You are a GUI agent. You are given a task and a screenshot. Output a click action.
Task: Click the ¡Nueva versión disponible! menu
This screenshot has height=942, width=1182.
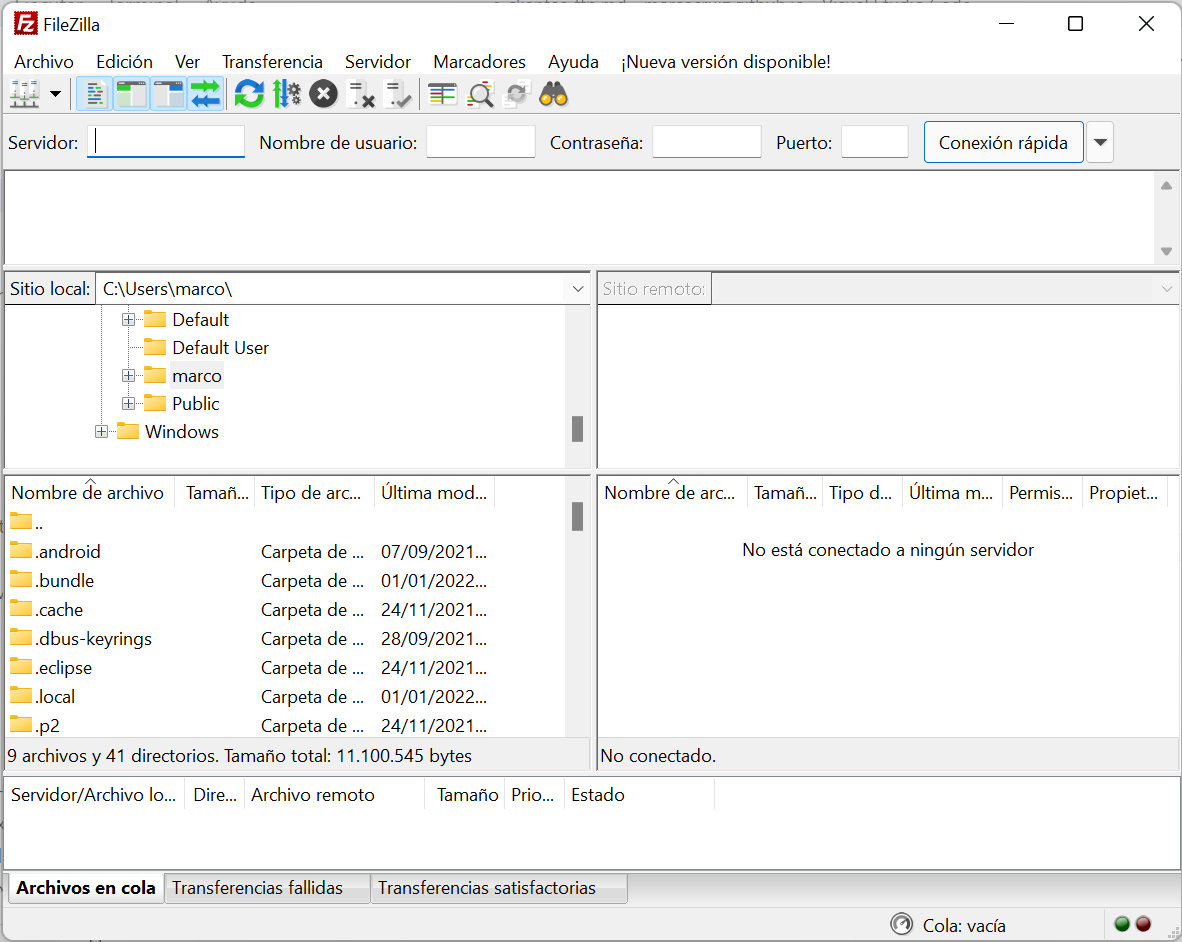coord(725,62)
